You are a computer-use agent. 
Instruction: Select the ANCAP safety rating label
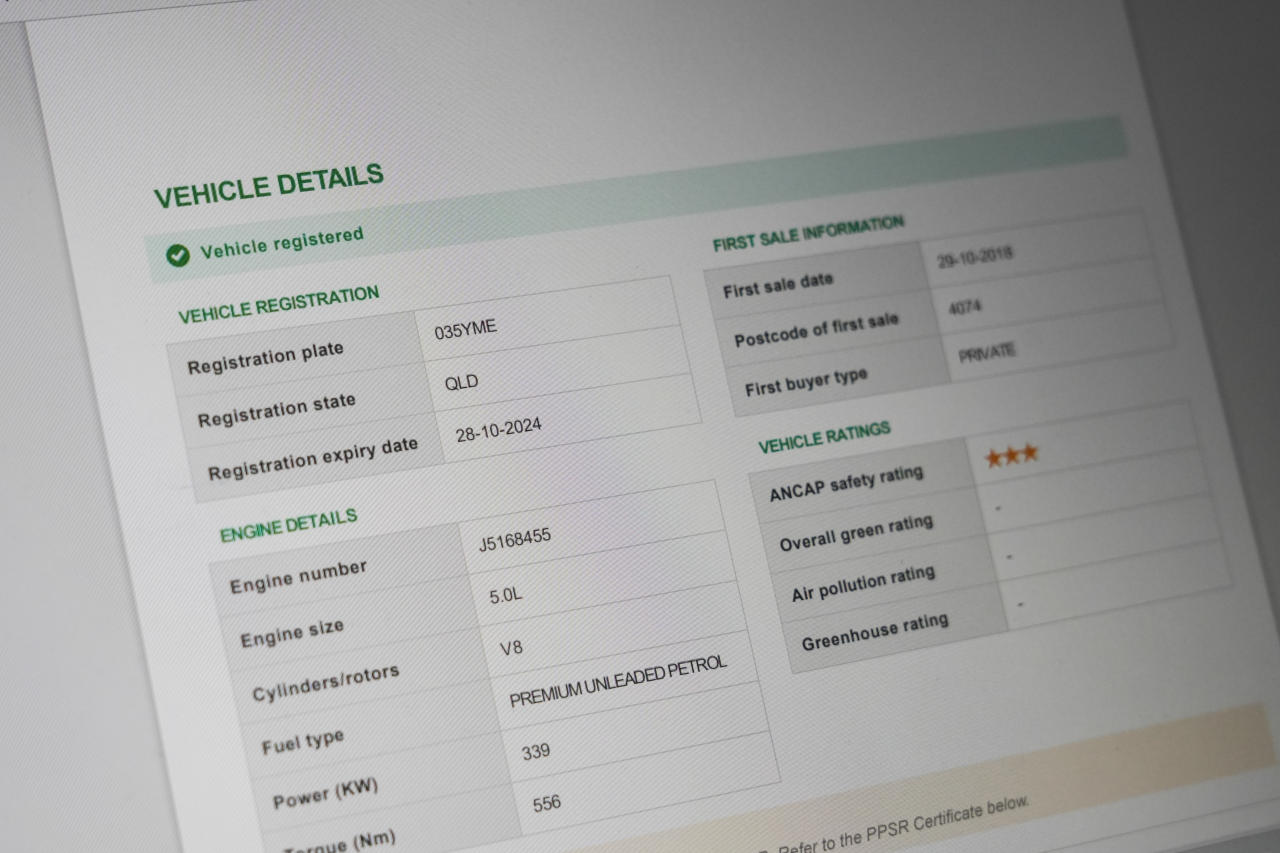coord(846,484)
